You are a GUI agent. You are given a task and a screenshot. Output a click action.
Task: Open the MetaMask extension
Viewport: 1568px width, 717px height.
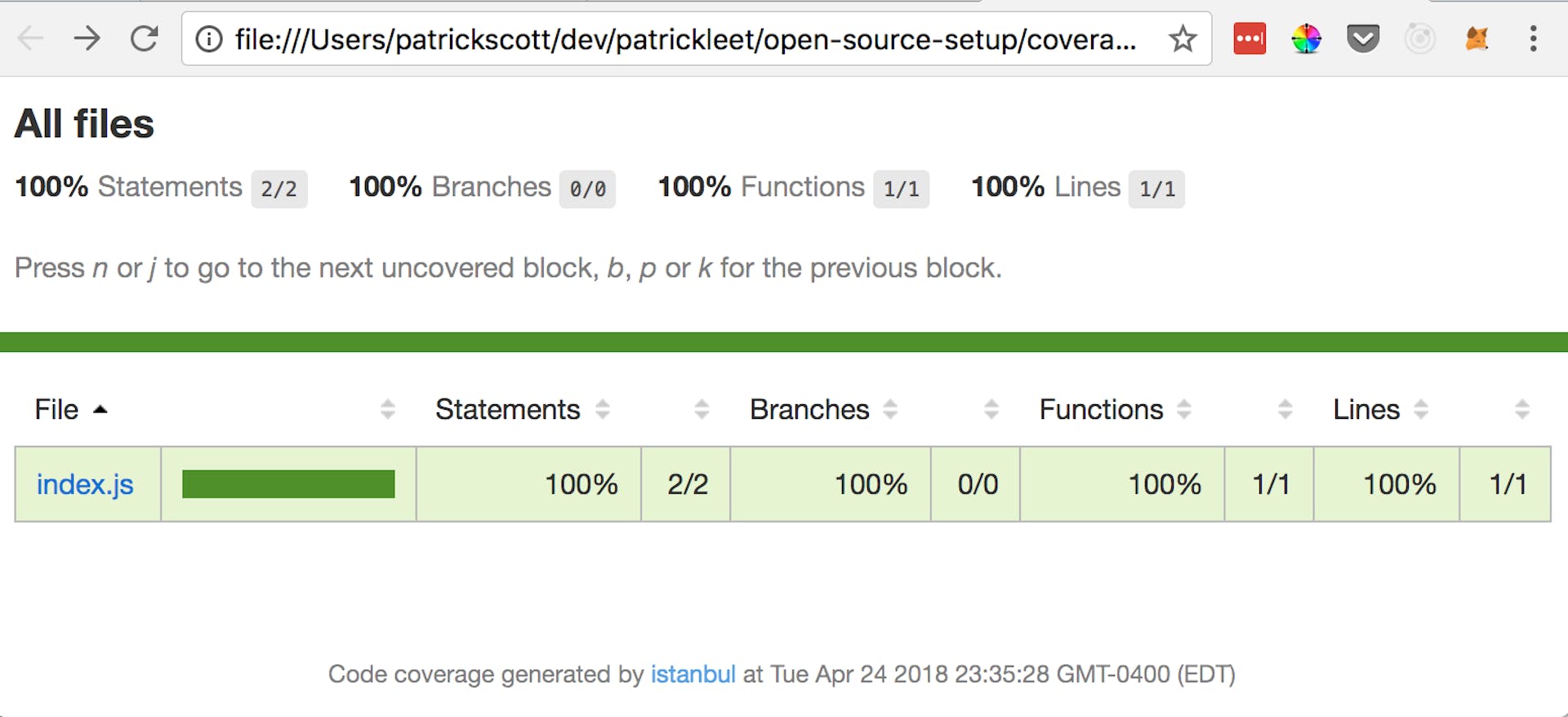[x=1477, y=38]
